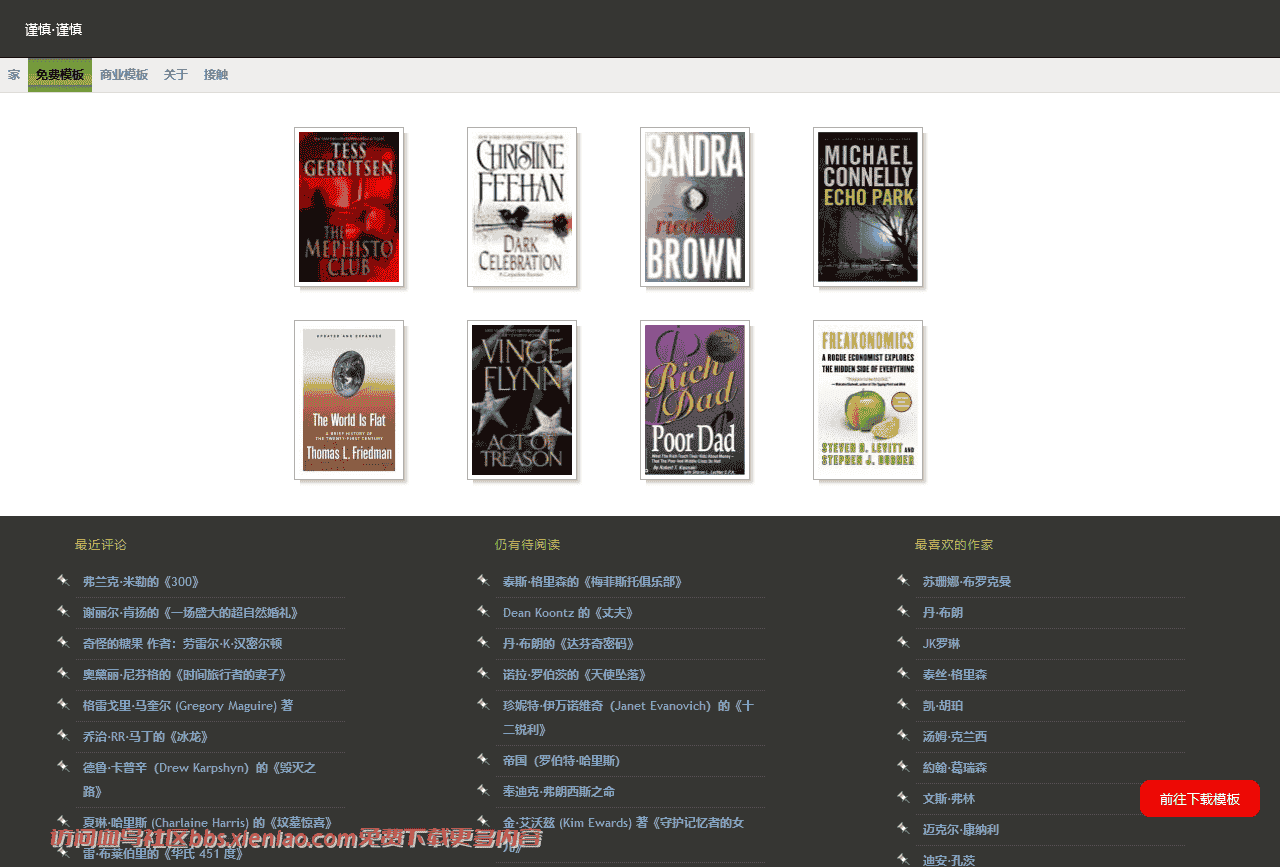The width and height of the screenshot is (1280, 867).
Task: Open the 接触 navigation item
Action: [216, 75]
